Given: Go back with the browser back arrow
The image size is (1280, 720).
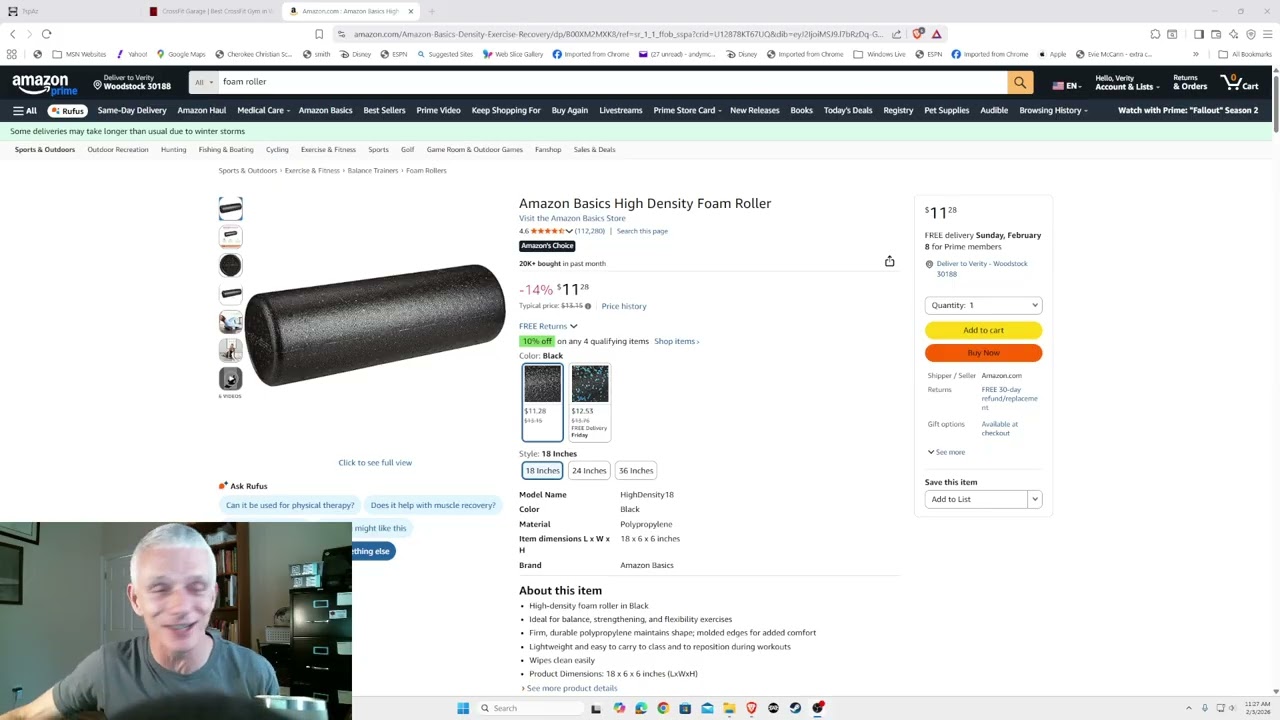Looking at the screenshot, I should tap(12, 34).
